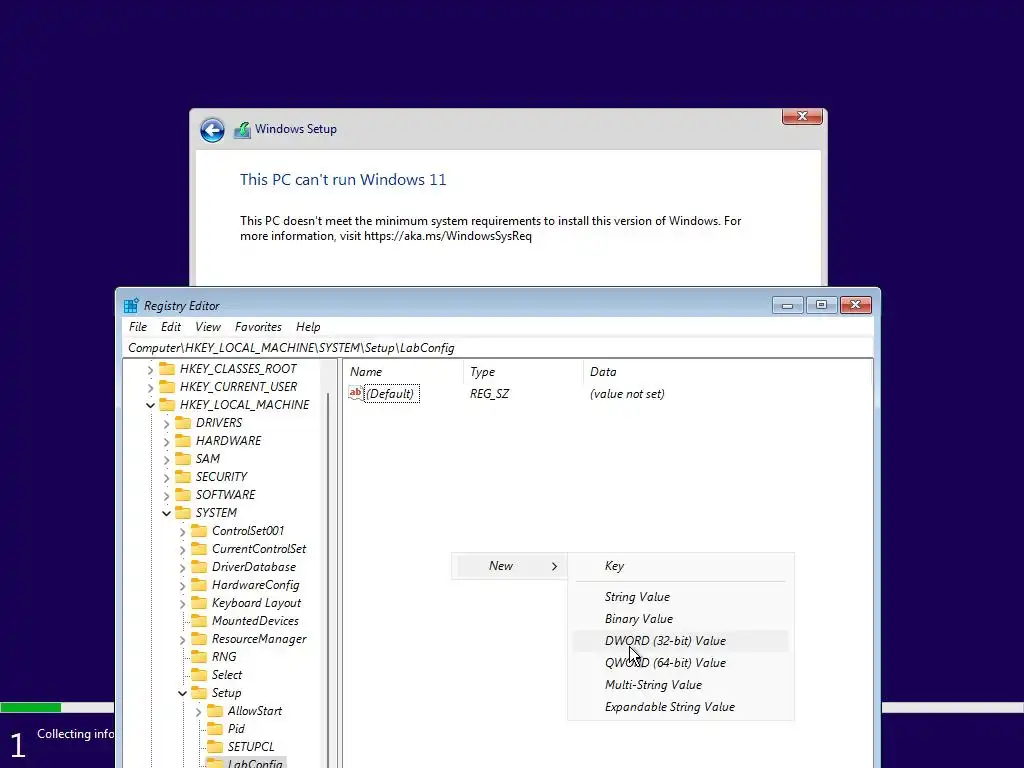This screenshot has width=1024, height=768.
Task: Expand the ControlSet001 key arrow
Action: (182, 532)
